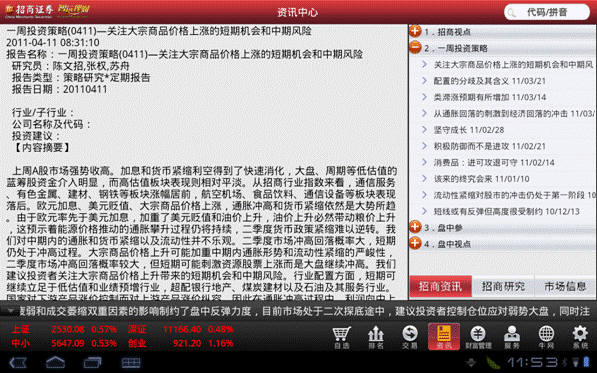Open the 自选 shopping cart icon
Image resolution: width=597 pixels, height=373 pixels.
point(342,336)
